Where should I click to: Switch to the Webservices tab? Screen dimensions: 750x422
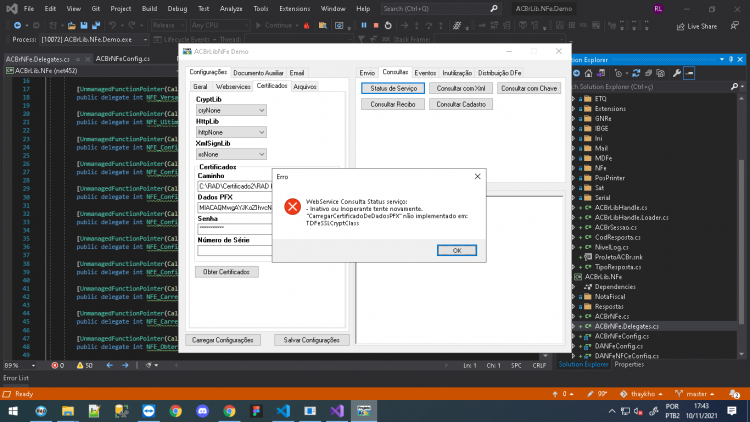233,87
